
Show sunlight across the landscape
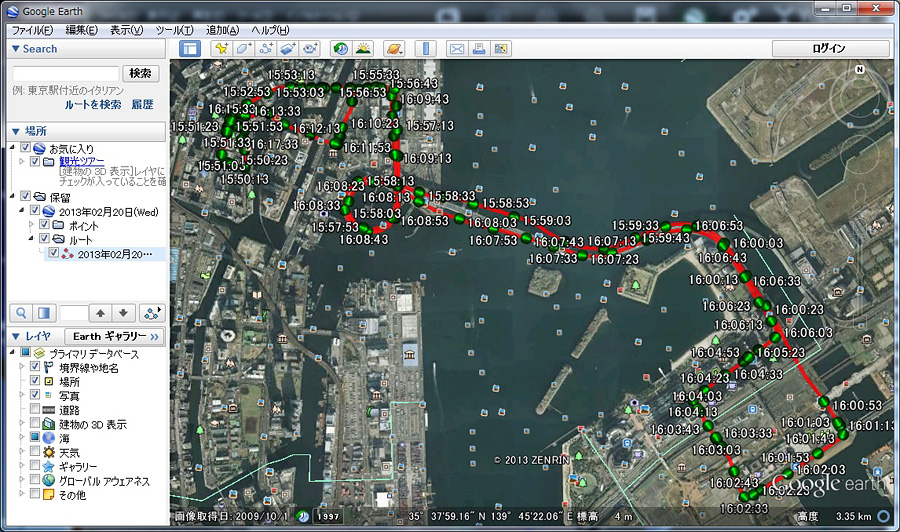pyautogui.click(x=363, y=49)
